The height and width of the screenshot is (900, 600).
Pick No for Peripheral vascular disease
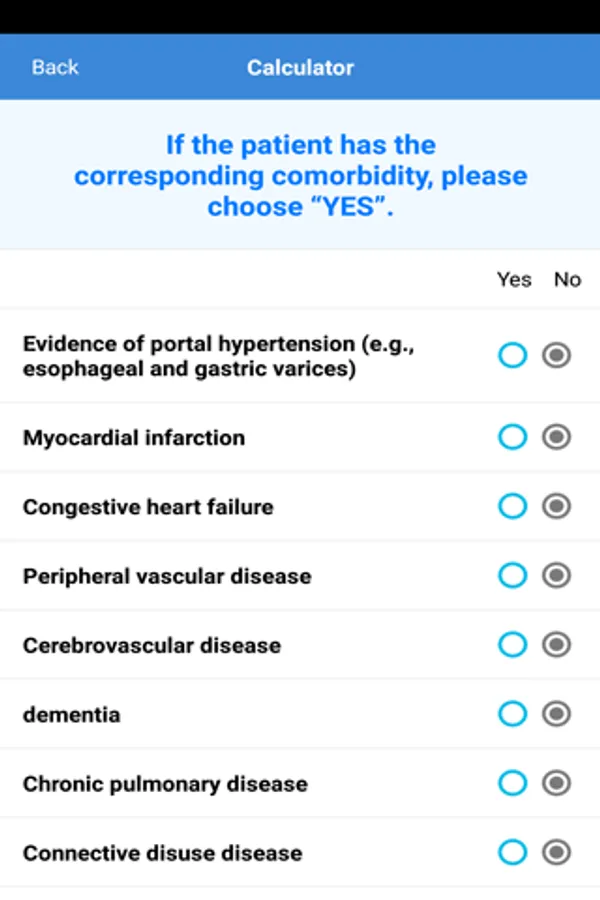pyautogui.click(x=557, y=576)
